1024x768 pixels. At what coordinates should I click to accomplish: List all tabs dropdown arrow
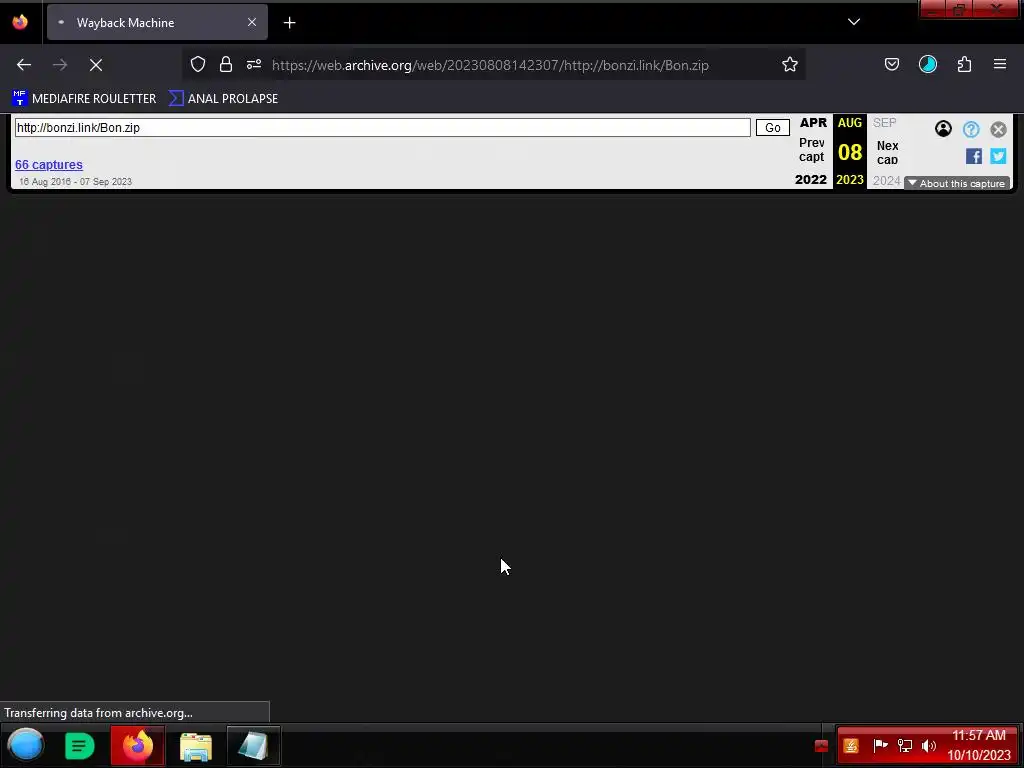tap(854, 22)
